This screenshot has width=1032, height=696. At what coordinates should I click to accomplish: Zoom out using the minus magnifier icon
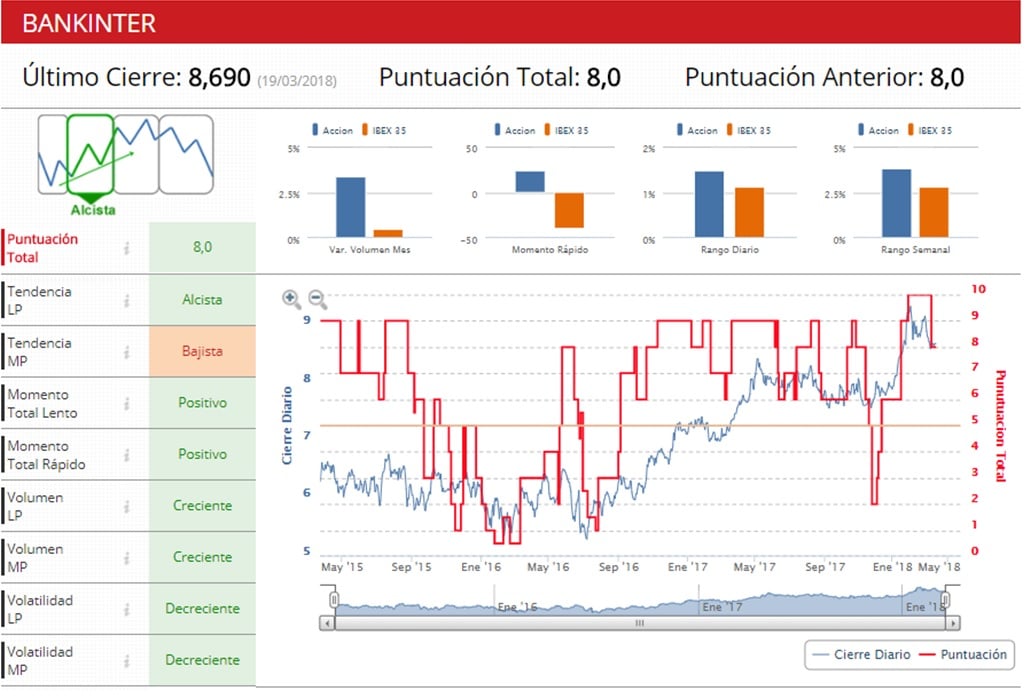318,299
